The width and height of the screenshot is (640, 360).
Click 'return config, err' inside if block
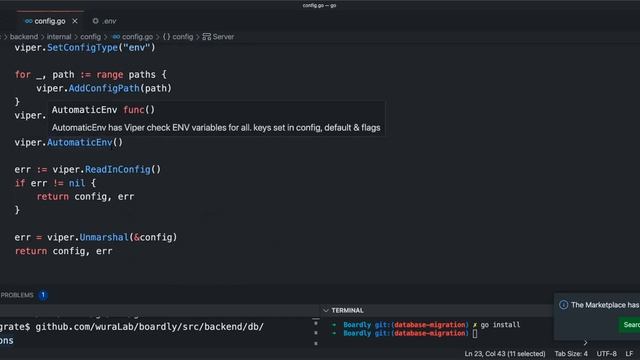(85, 197)
